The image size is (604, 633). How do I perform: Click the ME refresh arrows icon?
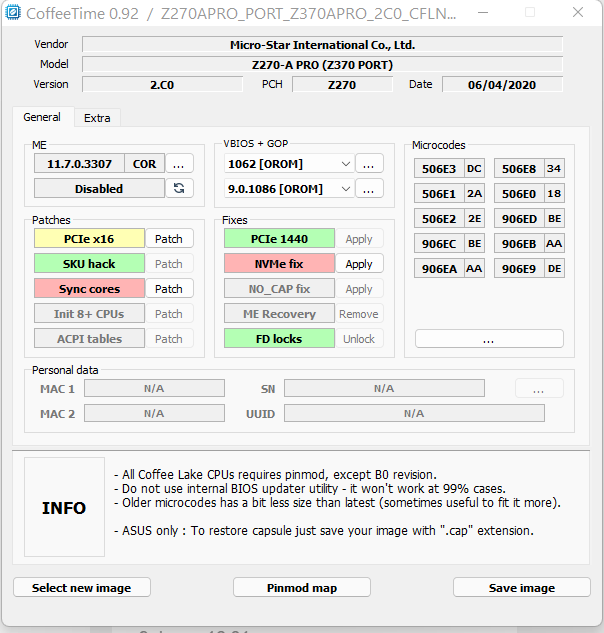pyautogui.click(x=179, y=188)
